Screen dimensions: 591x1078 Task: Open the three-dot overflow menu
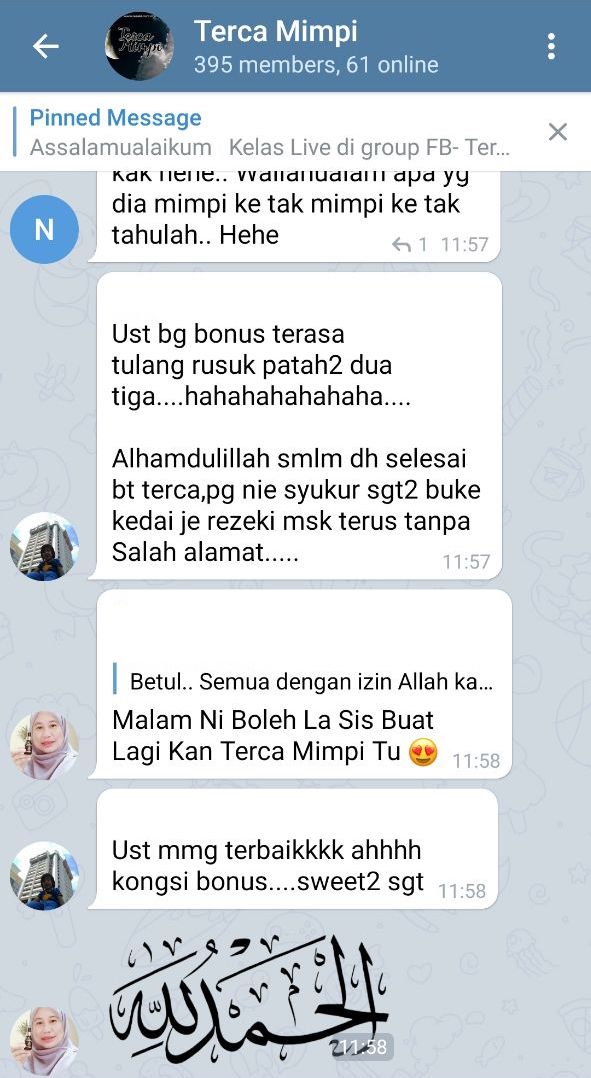[551, 46]
